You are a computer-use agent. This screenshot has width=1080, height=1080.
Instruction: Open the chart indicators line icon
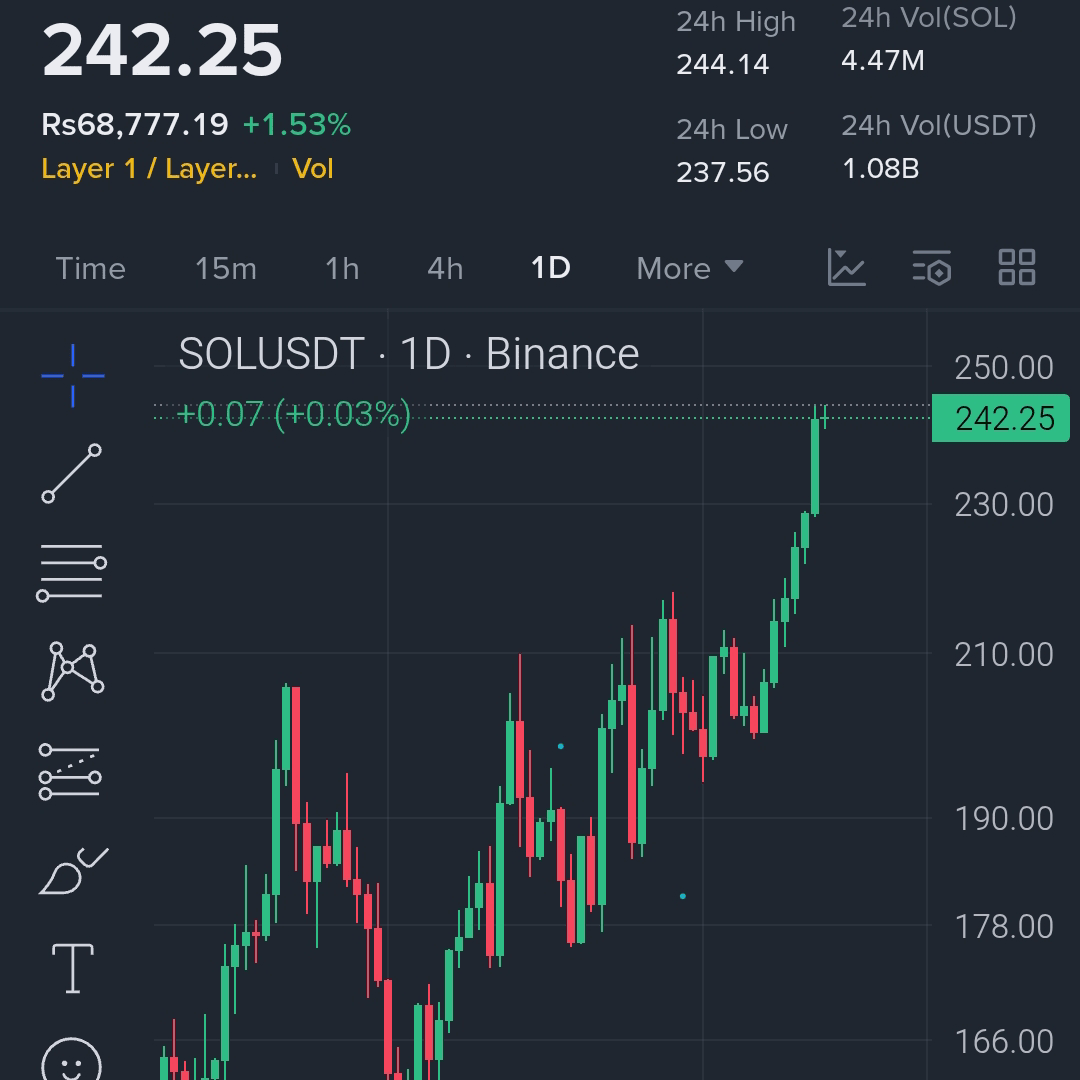pos(847,267)
